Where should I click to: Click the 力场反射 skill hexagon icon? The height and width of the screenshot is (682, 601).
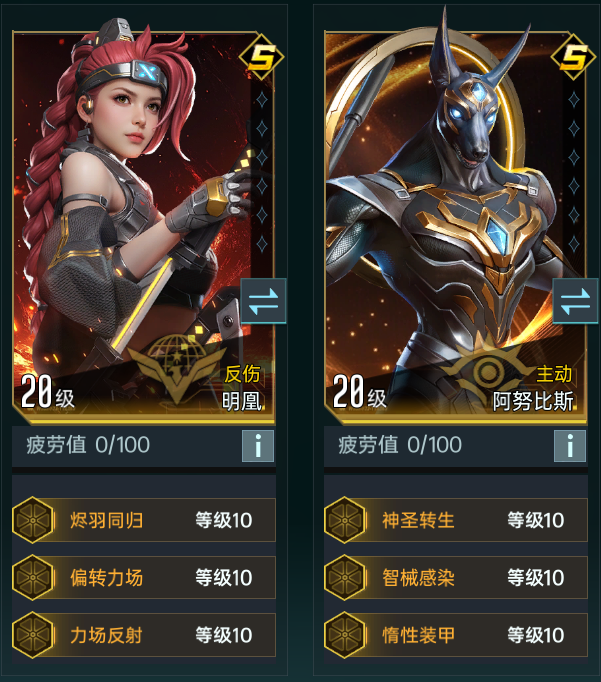click(x=33, y=635)
